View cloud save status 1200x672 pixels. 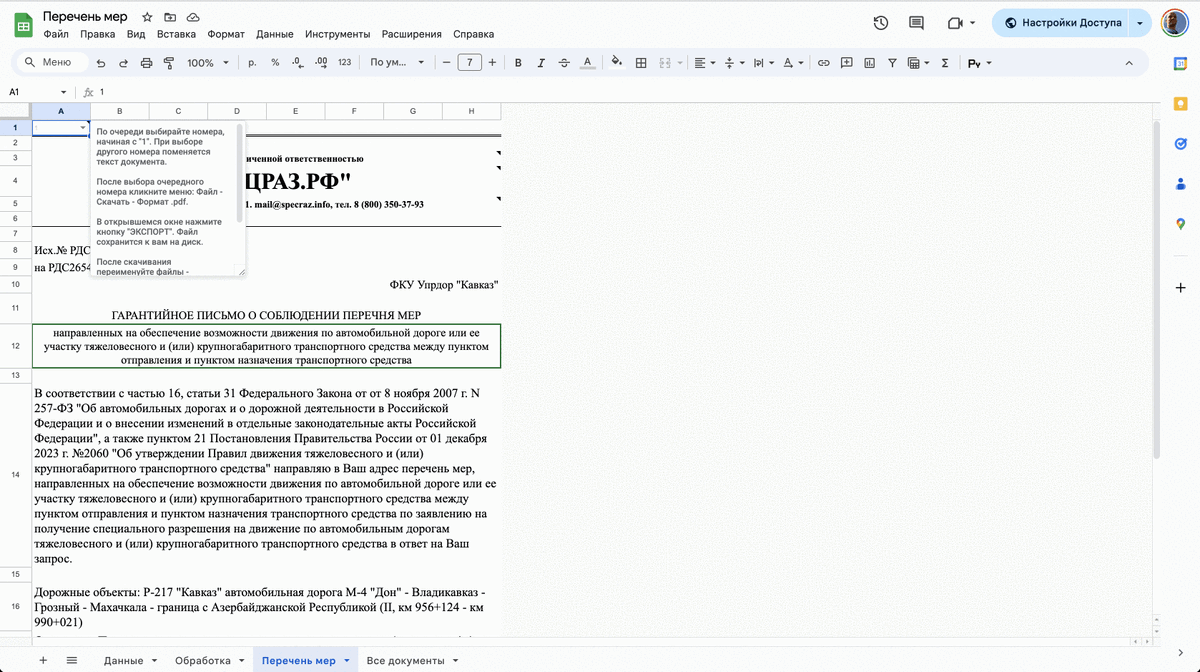click(193, 17)
